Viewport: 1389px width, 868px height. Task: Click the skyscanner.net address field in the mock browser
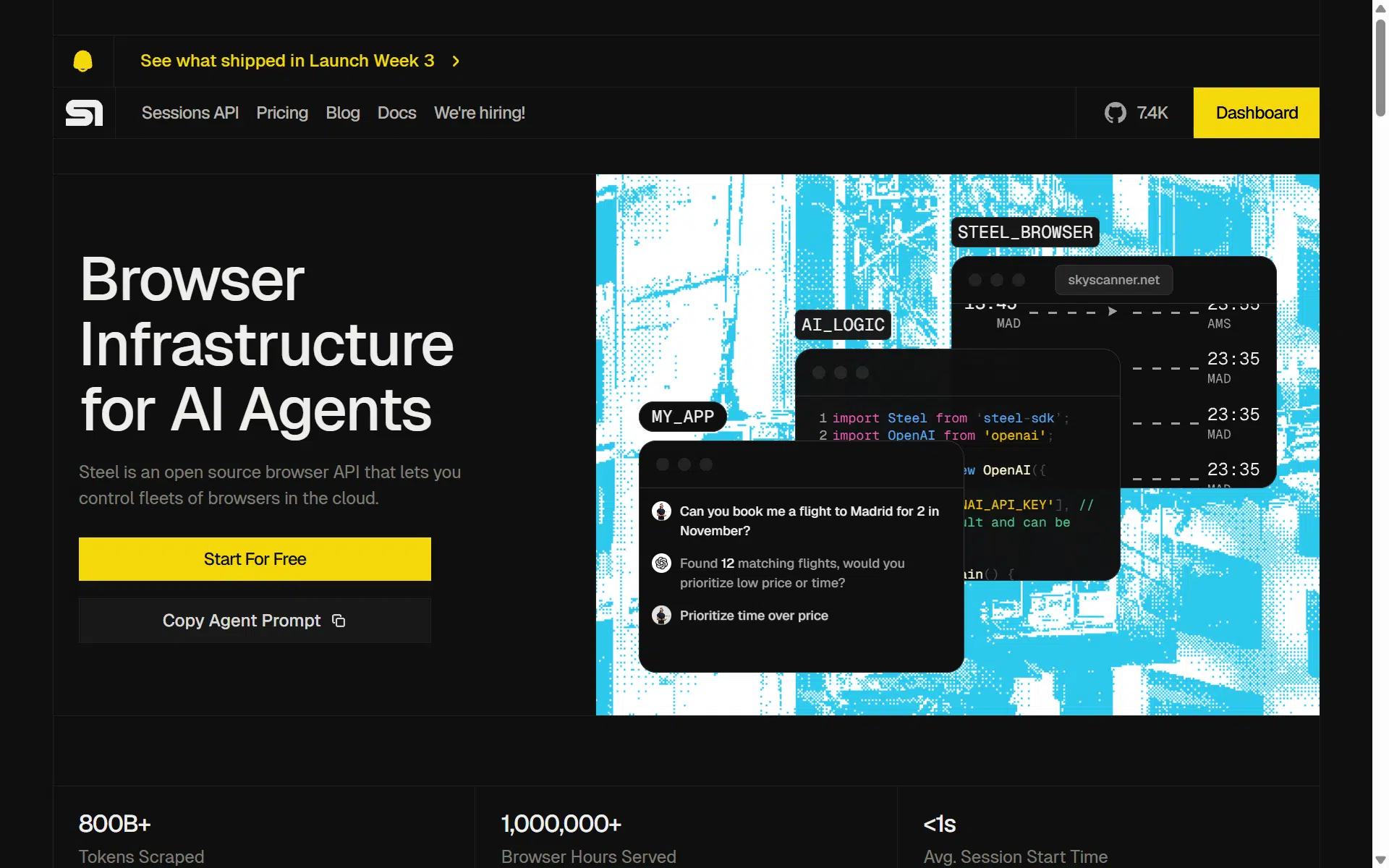pos(1114,280)
